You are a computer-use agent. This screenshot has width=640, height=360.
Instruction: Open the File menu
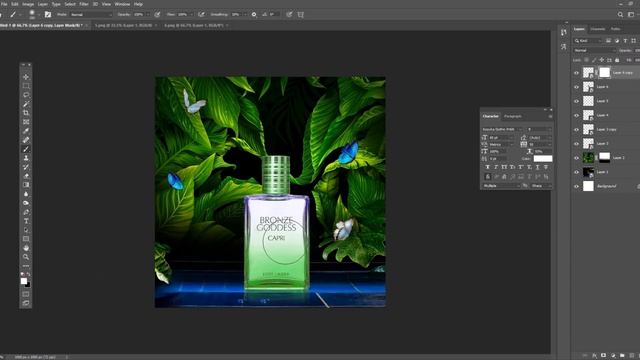click(x=4, y=4)
